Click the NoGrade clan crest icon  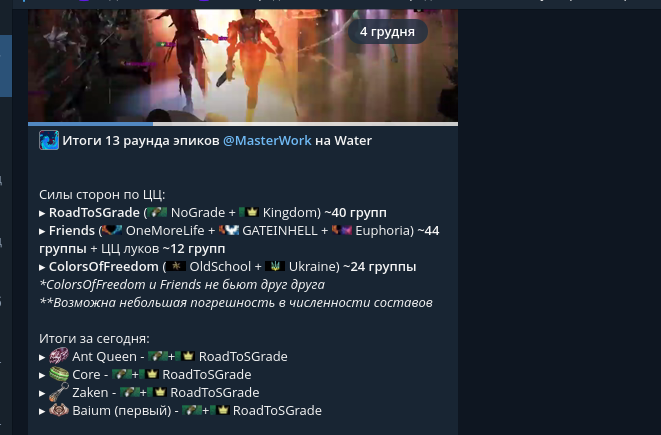pyautogui.click(x=157, y=212)
